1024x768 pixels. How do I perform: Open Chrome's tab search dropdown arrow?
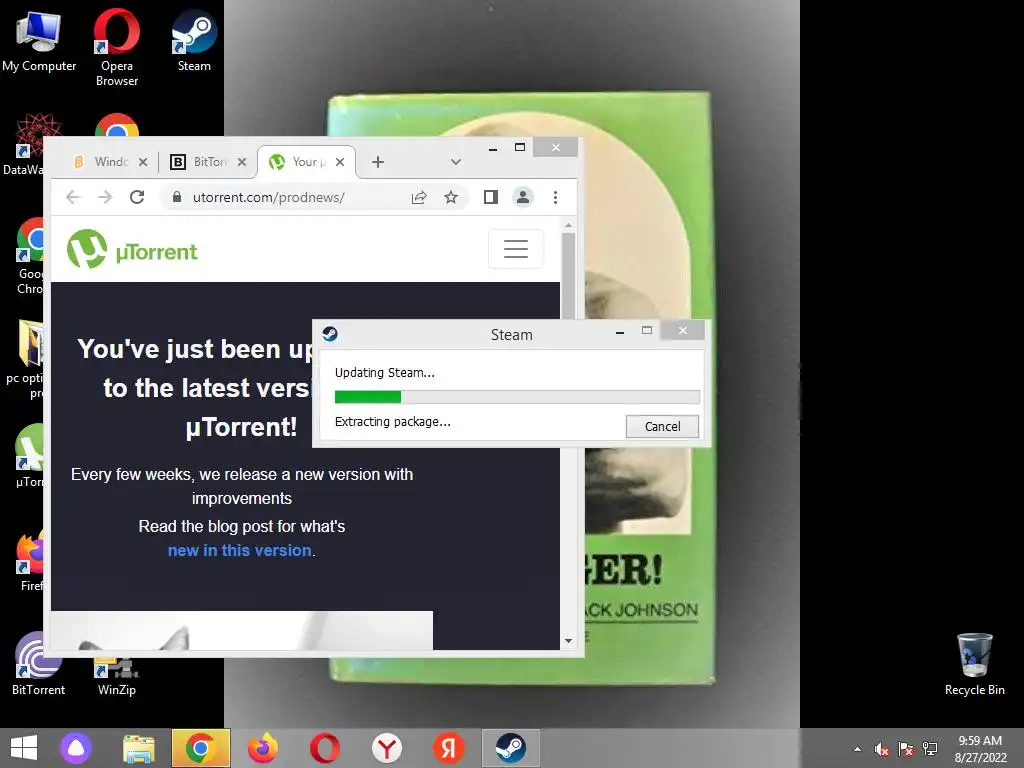click(x=456, y=162)
